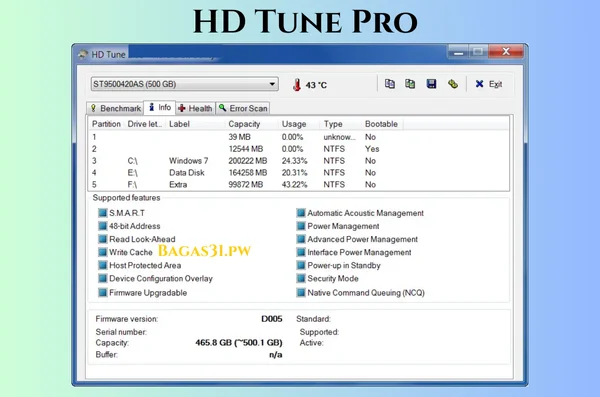Click the 43.22% usage value
600x397 pixels.
pos(294,185)
